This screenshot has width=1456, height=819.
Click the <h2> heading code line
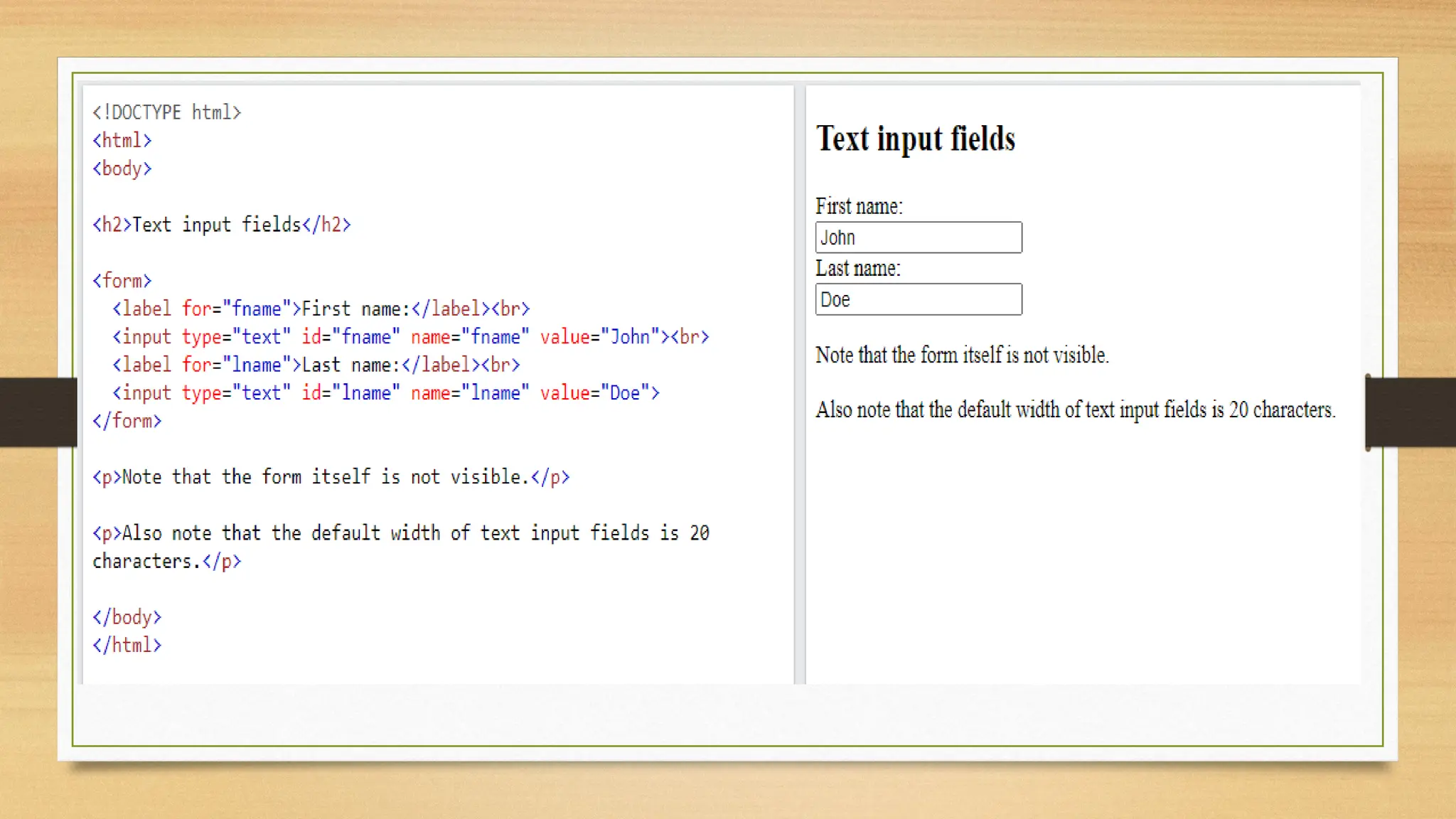tap(221, 225)
